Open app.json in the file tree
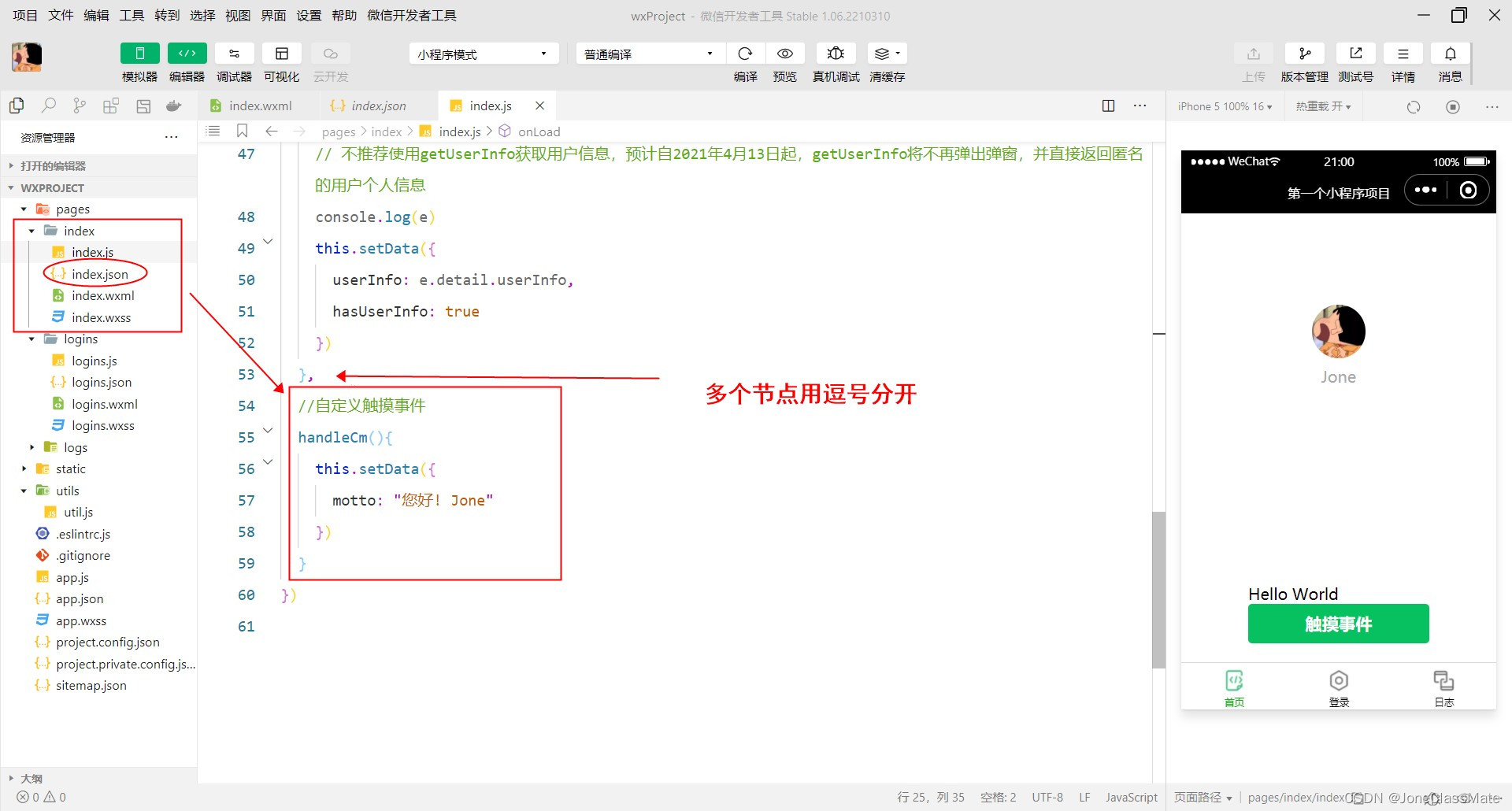1512x811 pixels. 79,599
